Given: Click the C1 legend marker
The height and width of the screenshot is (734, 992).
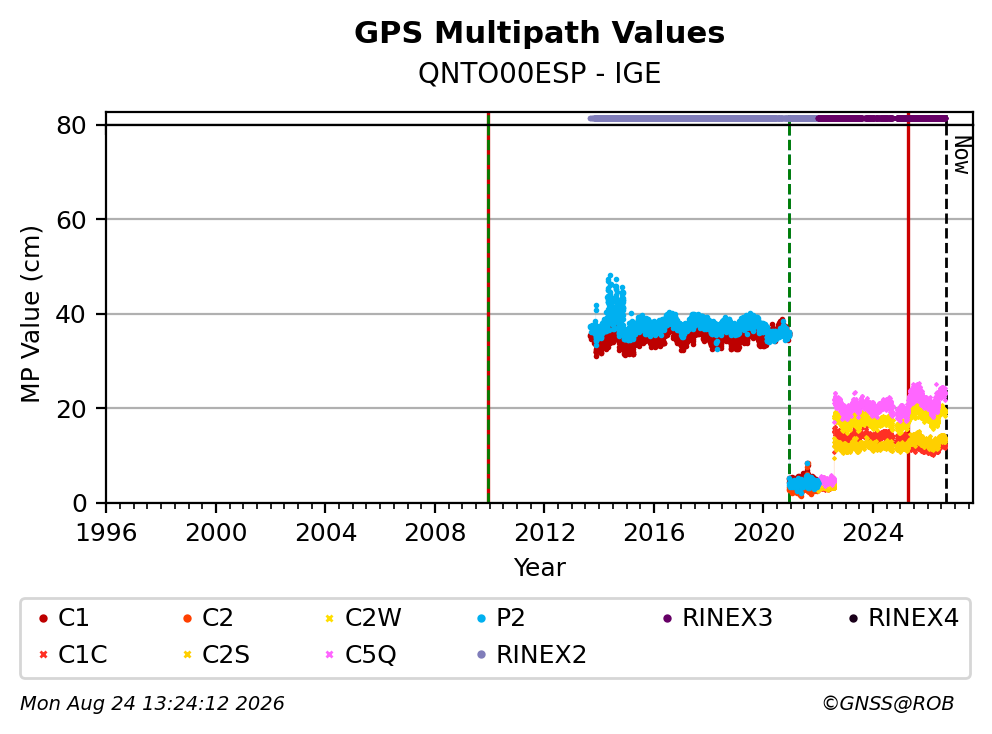Looking at the screenshot, I should [43, 618].
